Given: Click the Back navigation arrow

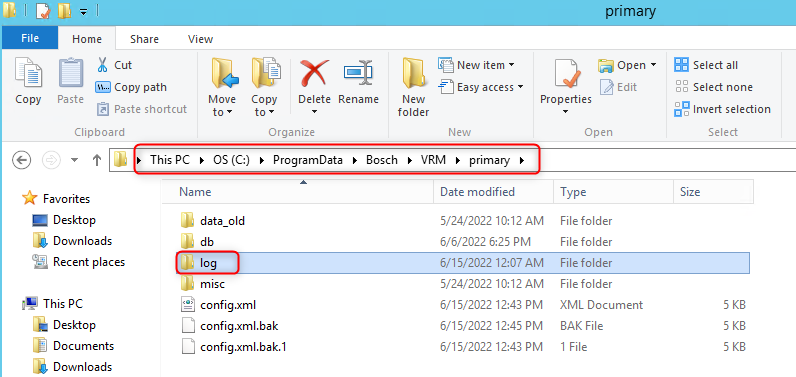Looking at the screenshot, I should 21,160.
